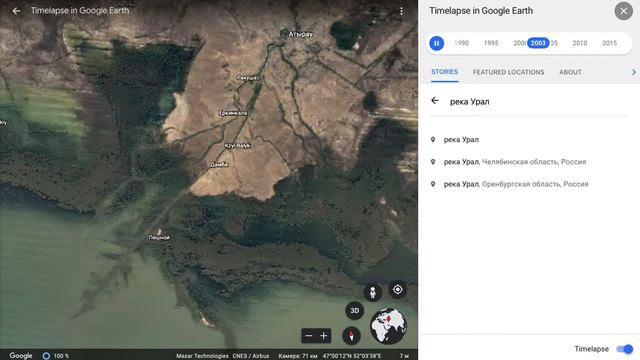Open Street View pegman
The width and height of the screenshot is (640, 360).
tap(372, 293)
